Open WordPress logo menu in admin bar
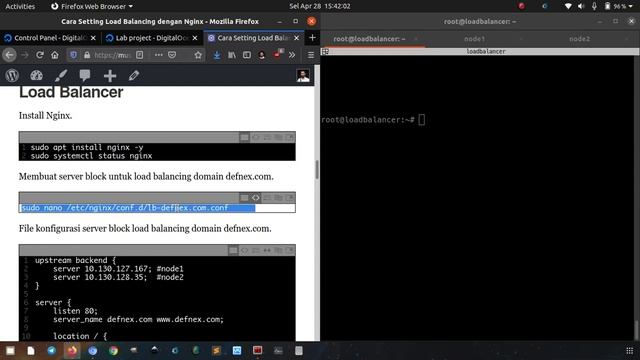The width and height of the screenshot is (640, 360). pos(12,76)
